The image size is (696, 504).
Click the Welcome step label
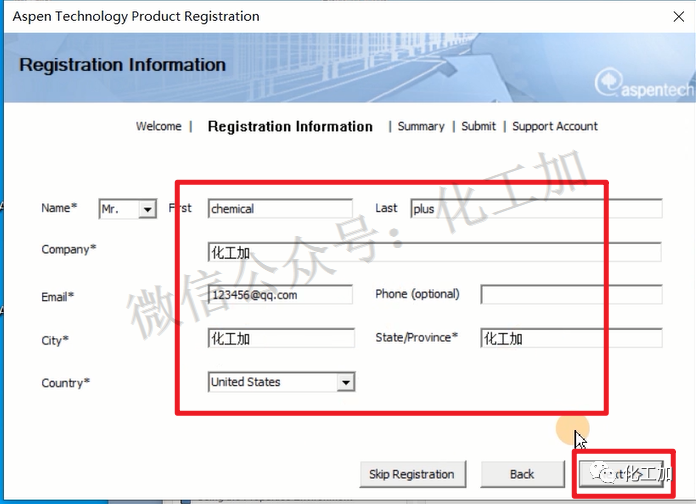(x=158, y=127)
